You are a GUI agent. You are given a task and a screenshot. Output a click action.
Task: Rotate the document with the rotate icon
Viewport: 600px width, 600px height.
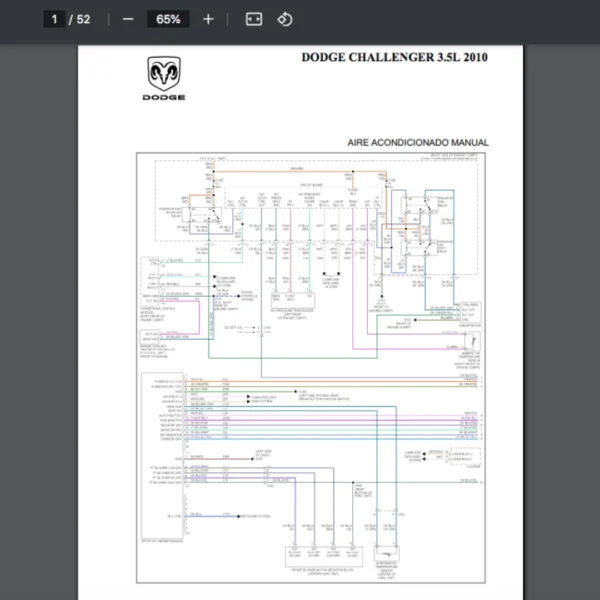point(285,19)
